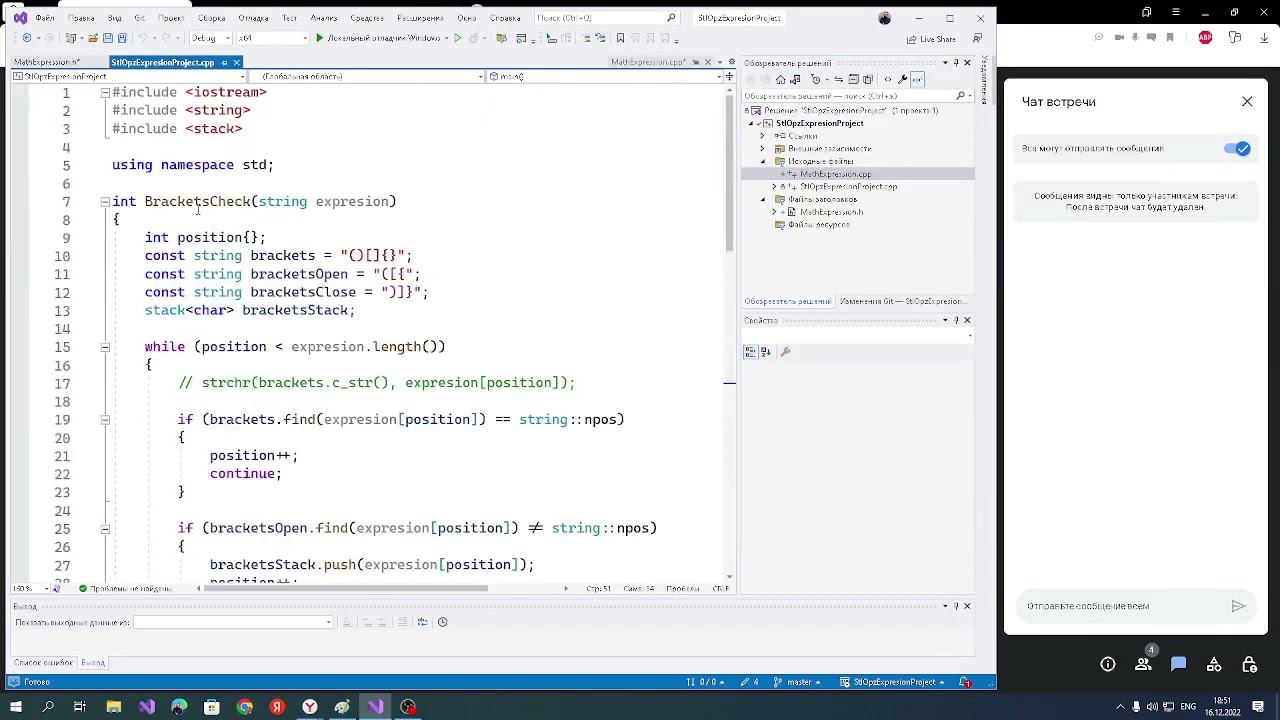
Task: Collapse the if block at line 25
Action: 105,529
